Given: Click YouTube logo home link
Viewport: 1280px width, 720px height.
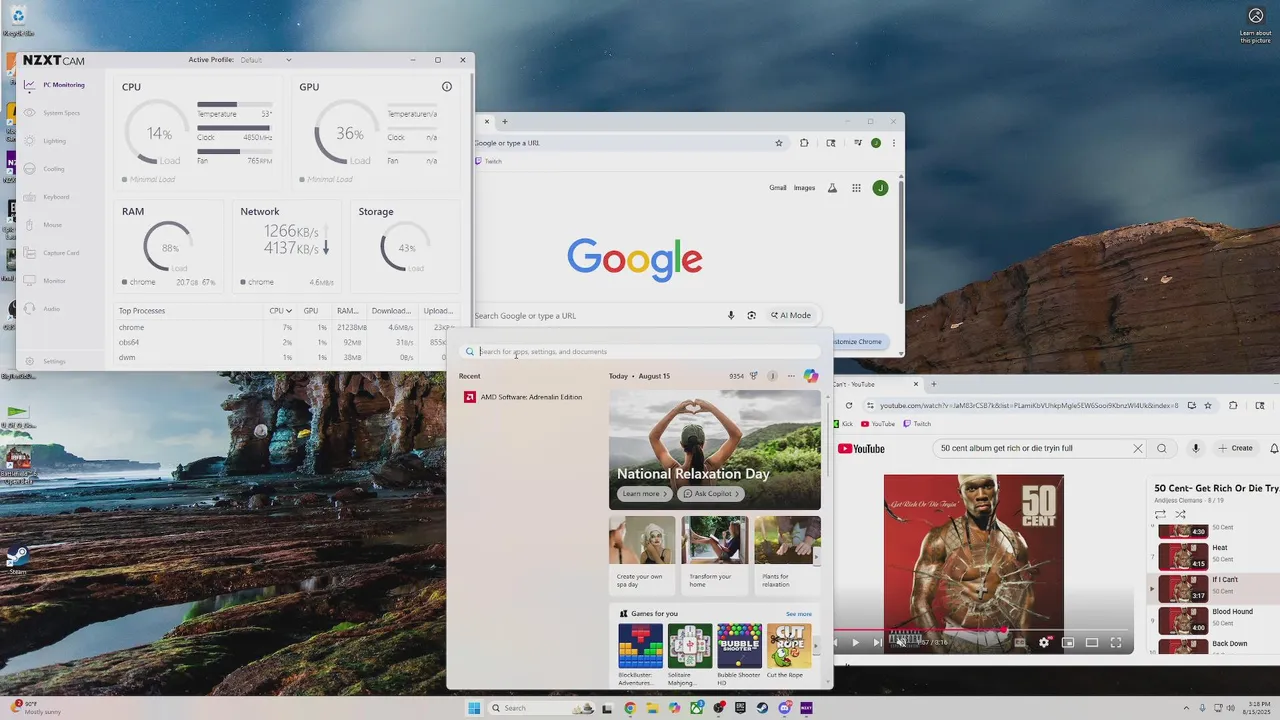Looking at the screenshot, I should [x=862, y=449].
